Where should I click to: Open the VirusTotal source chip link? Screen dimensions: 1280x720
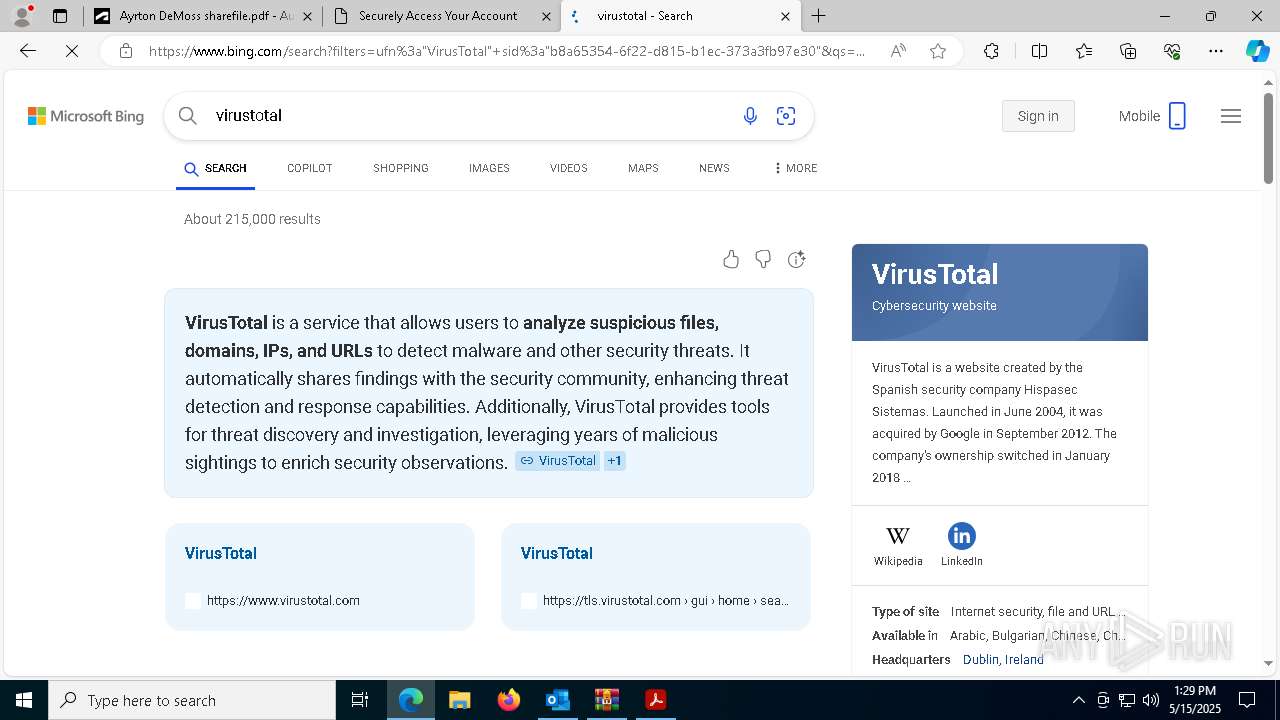click(x=557, y=461)
